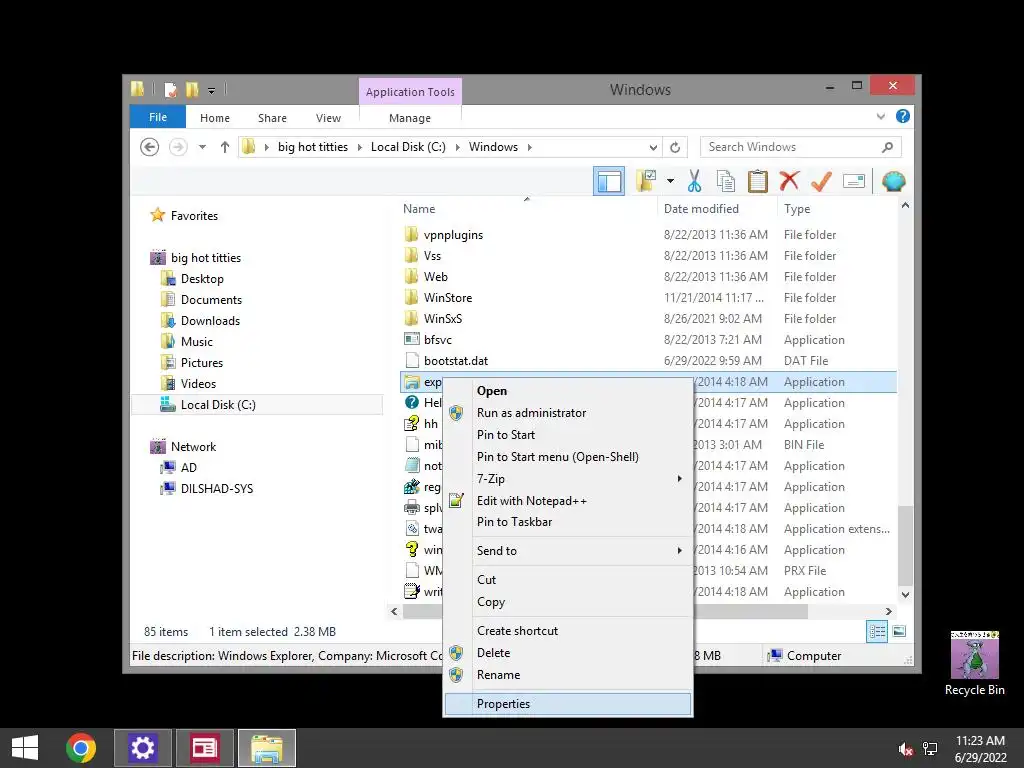Click the quick access Properties icon
1024x768 pixels.
(x=170, y=89)
